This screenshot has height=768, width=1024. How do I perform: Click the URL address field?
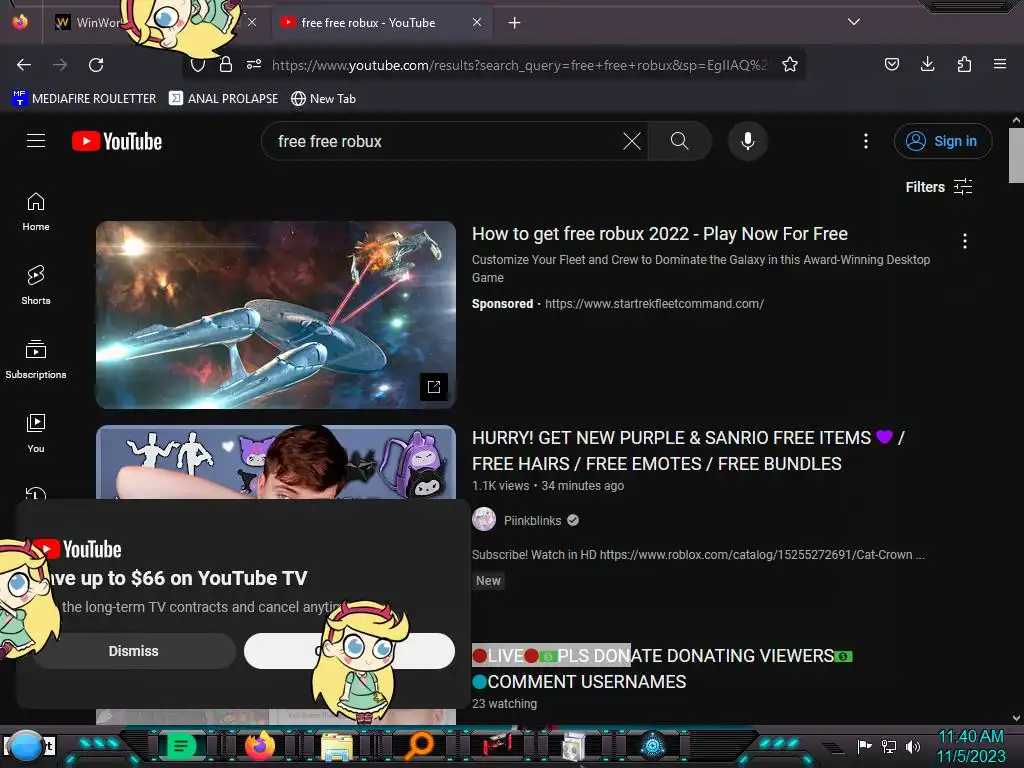point(519,65)
